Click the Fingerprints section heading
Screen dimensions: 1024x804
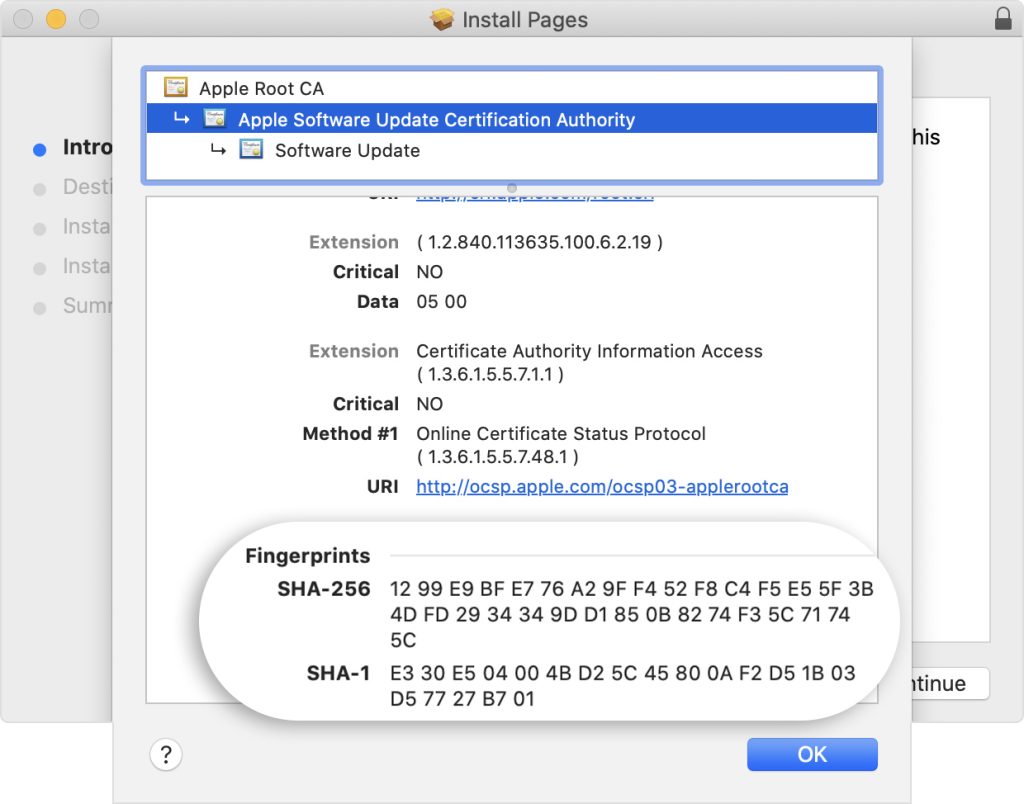click(x=308, y=556)
